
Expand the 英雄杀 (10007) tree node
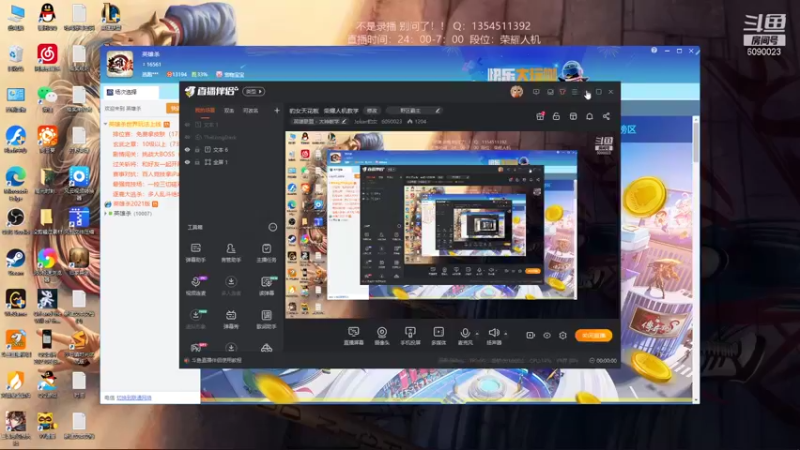tap(106, 213)
